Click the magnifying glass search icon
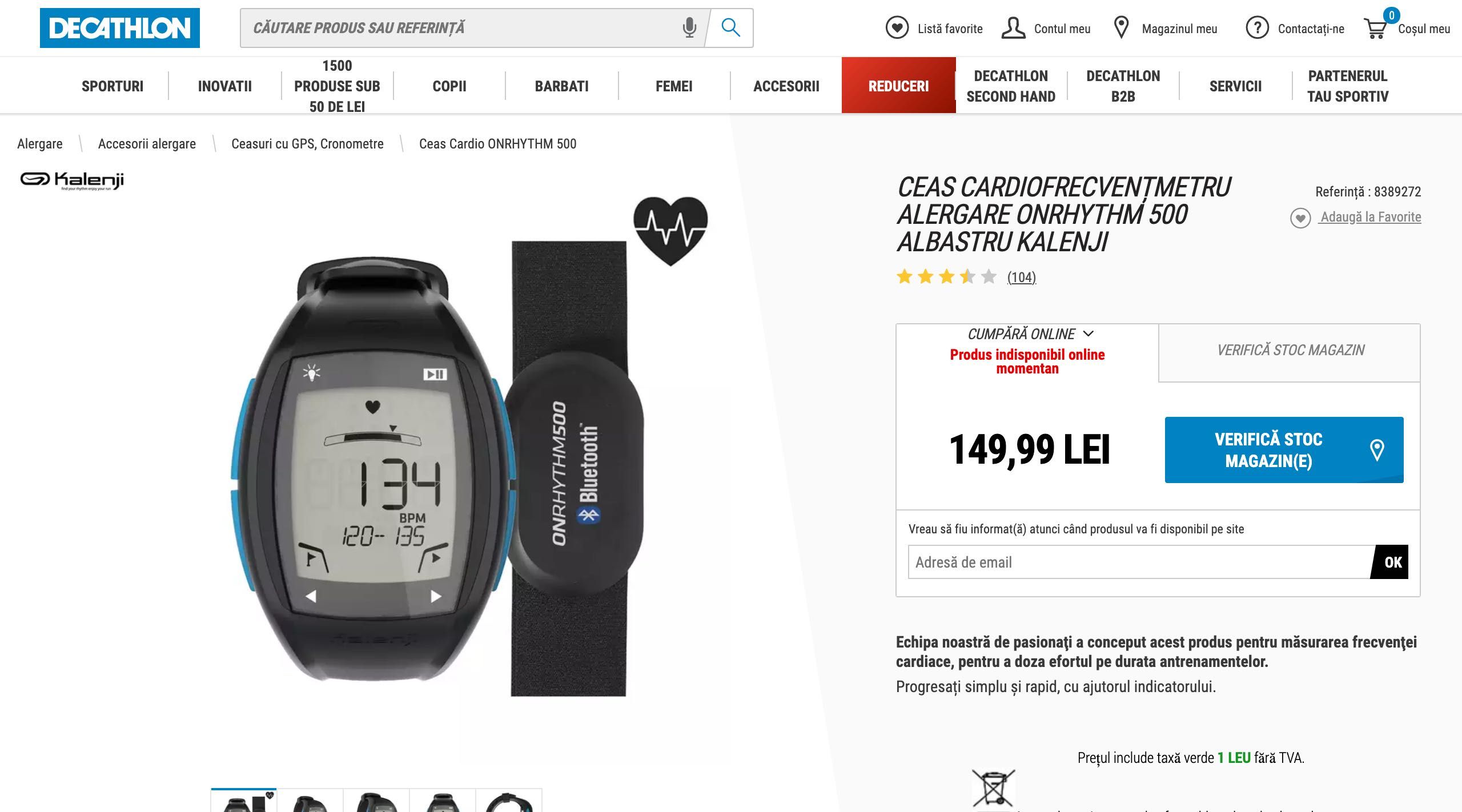 coord(730,27)
